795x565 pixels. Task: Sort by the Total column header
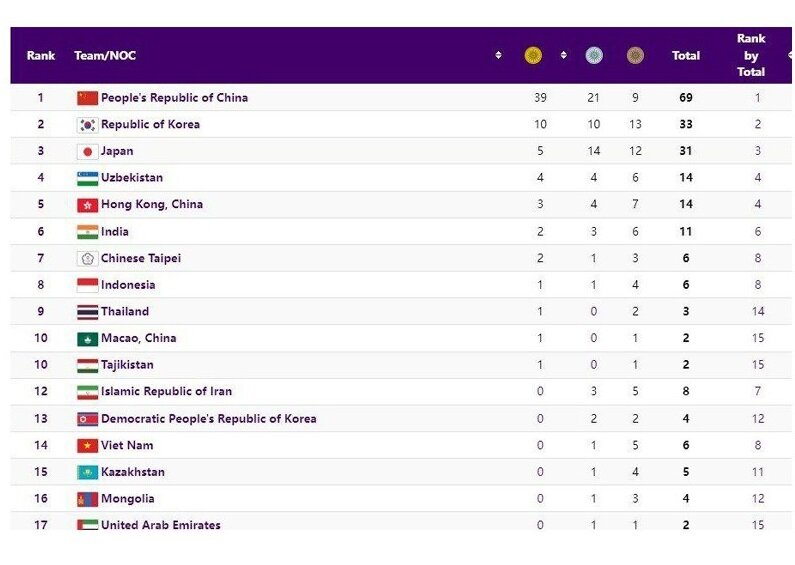pyautogui.click(x=685, y=55)
